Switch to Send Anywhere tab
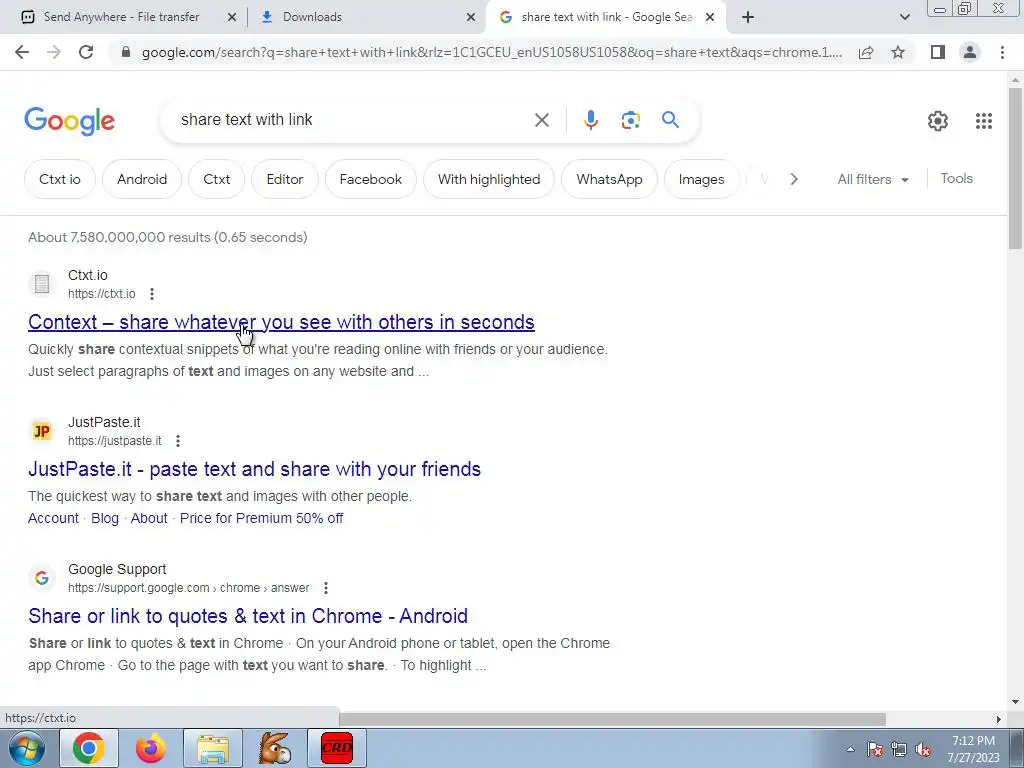 121,17
